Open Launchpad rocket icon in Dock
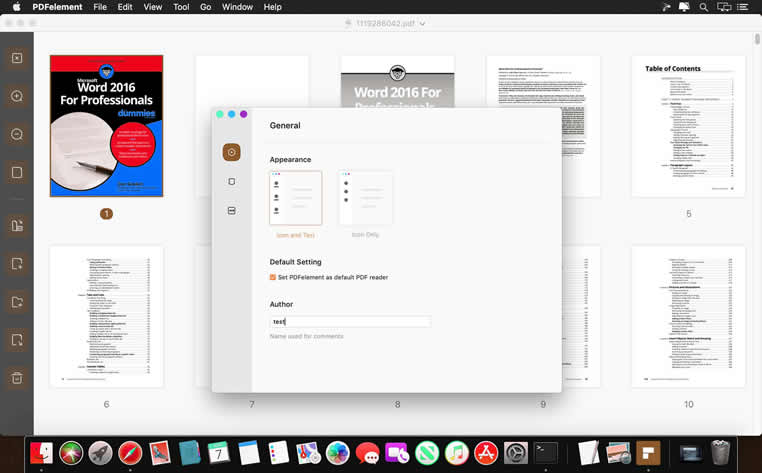Viewport: 762px width, 473px height. [101, 453]
